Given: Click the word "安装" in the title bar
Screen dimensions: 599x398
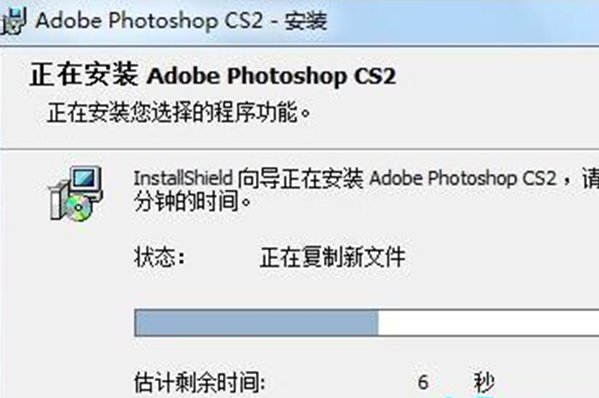Looking at the screenshot, I should (x=306, y=21).
